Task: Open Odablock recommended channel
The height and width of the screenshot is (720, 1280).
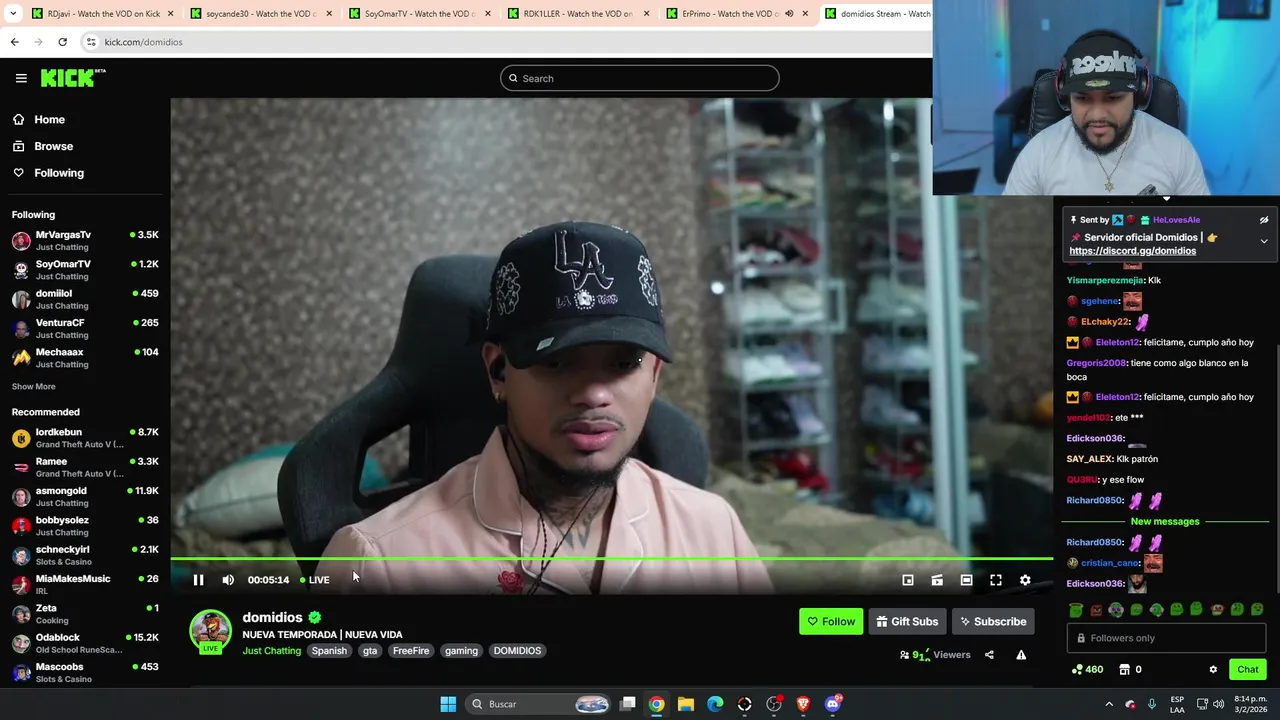Action: [x=85, y=643]
